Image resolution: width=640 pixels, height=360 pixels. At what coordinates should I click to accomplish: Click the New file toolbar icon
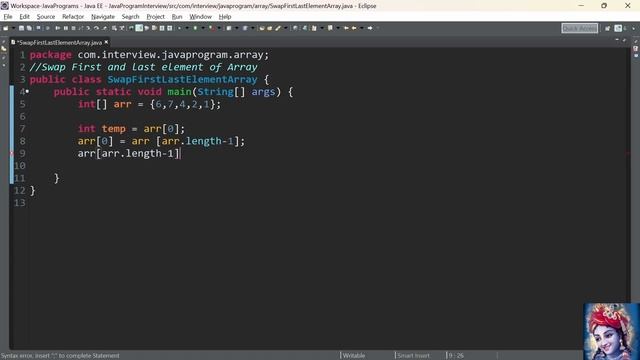6,28
